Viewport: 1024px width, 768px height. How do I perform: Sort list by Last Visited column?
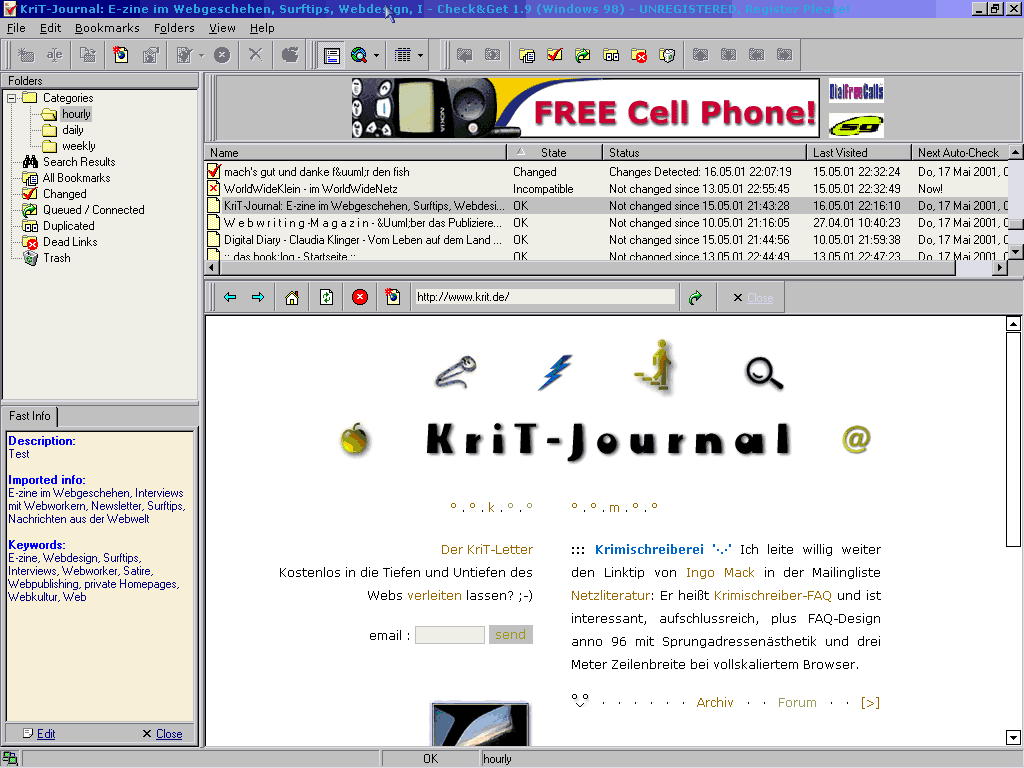(x=859, y=153)
